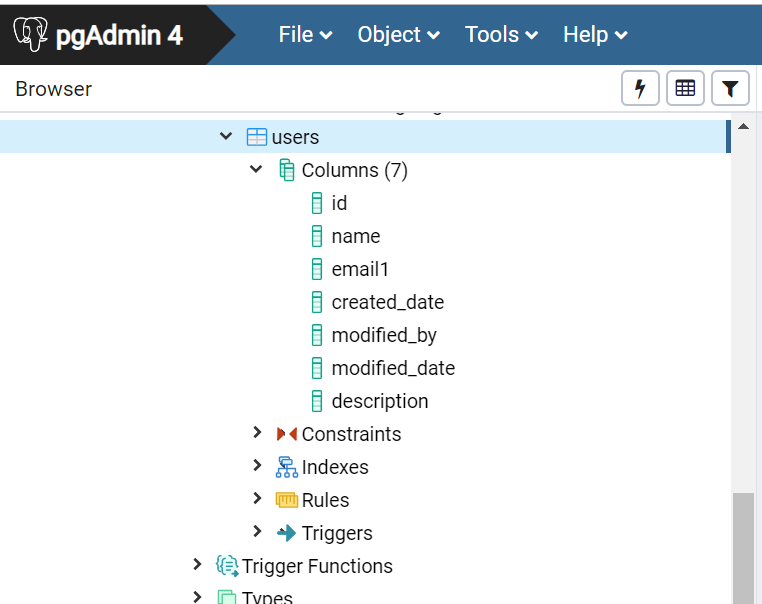762x604 pixels.
Task: Click the pgAdmin elephant logo
Action: click(30, 34)
